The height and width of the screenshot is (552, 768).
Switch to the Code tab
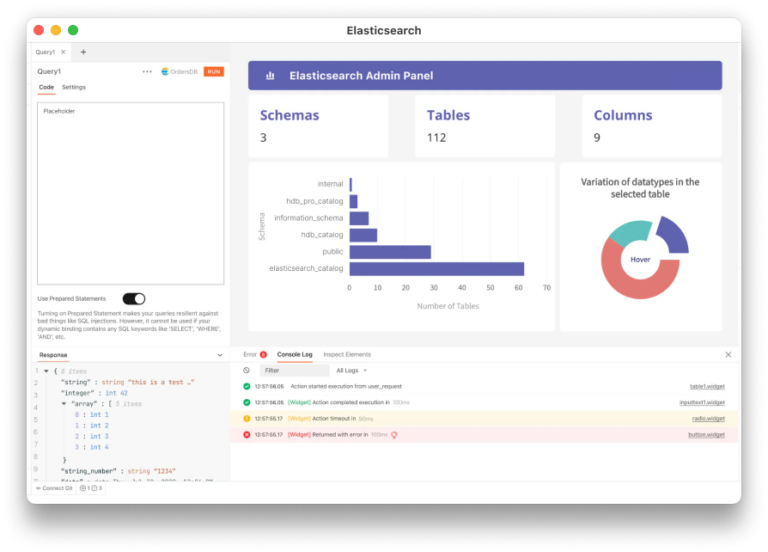[x=47, y=87]
